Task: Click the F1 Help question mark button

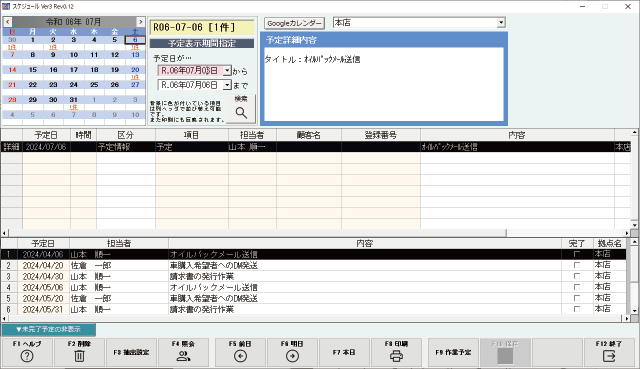Action: click(27, 352)
